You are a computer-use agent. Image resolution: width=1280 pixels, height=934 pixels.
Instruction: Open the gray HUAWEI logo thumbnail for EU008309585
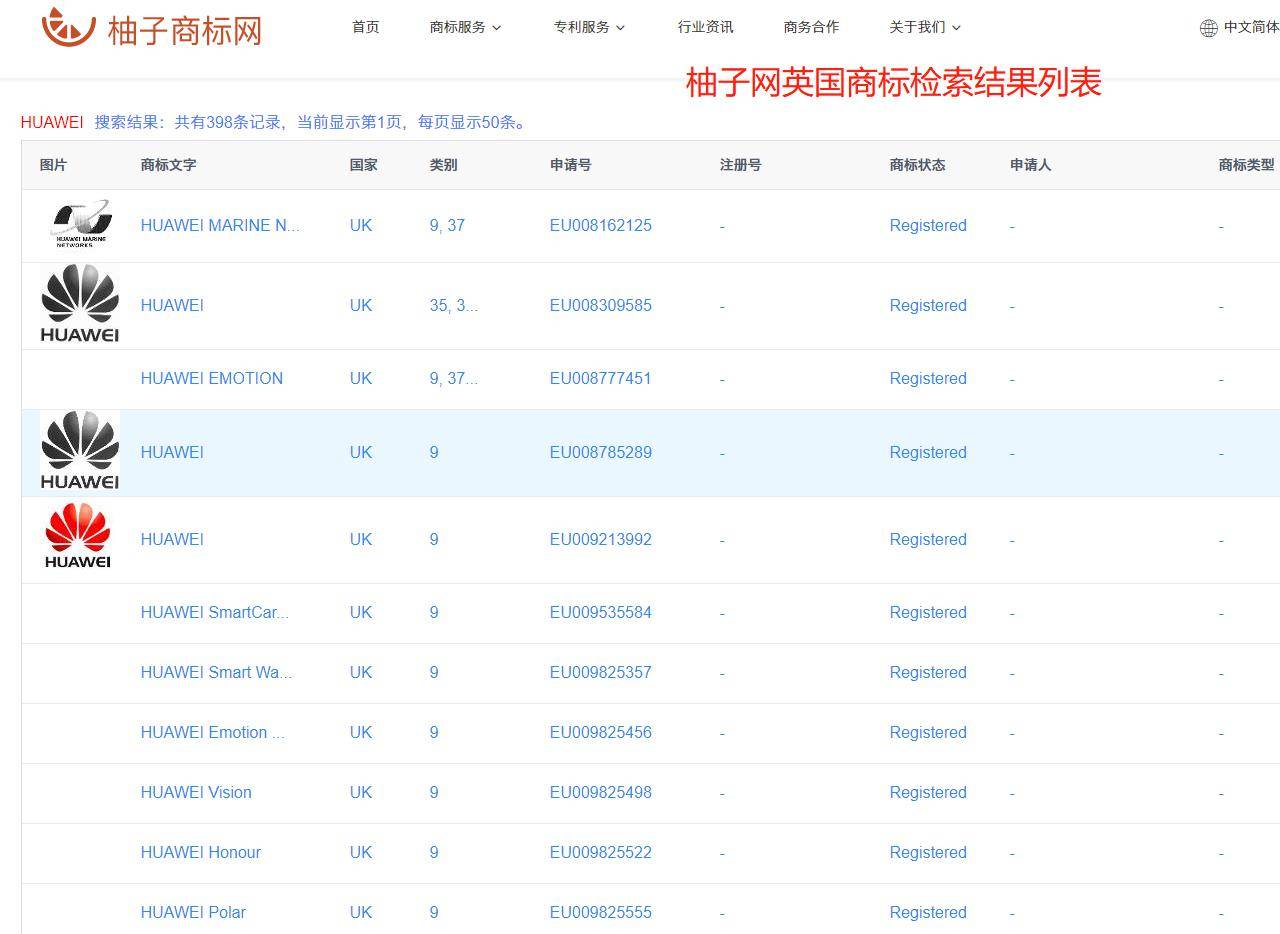80,303
